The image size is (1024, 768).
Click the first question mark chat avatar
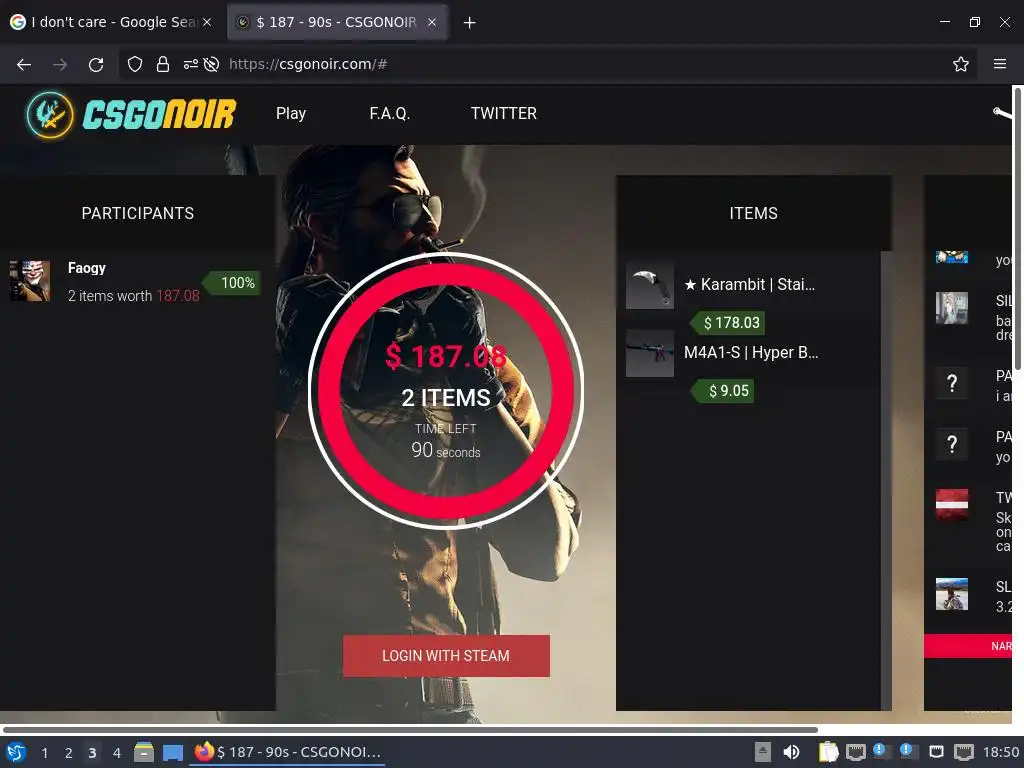[952, 383]
